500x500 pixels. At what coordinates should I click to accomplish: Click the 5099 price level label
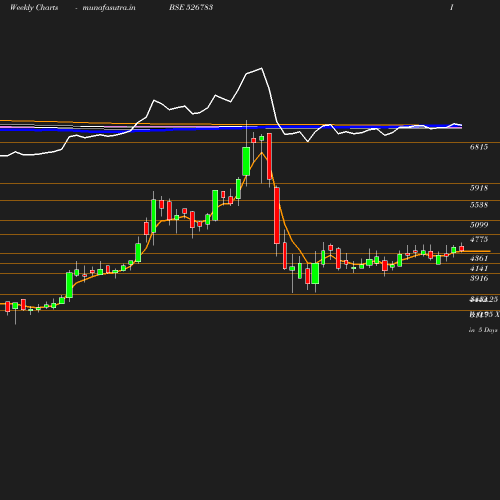click(x=479, y=225)
